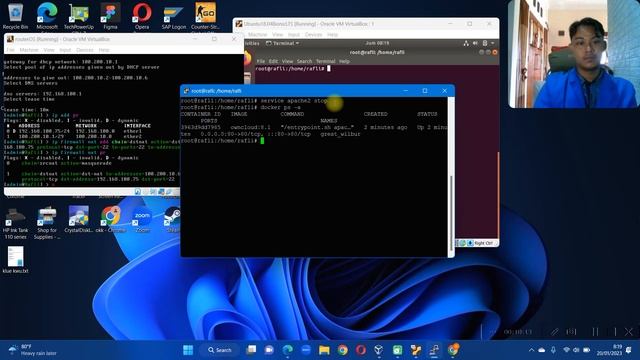
Task: Open Input menu in routerOS VirtualBox window
Action: [x=65, y=50]
